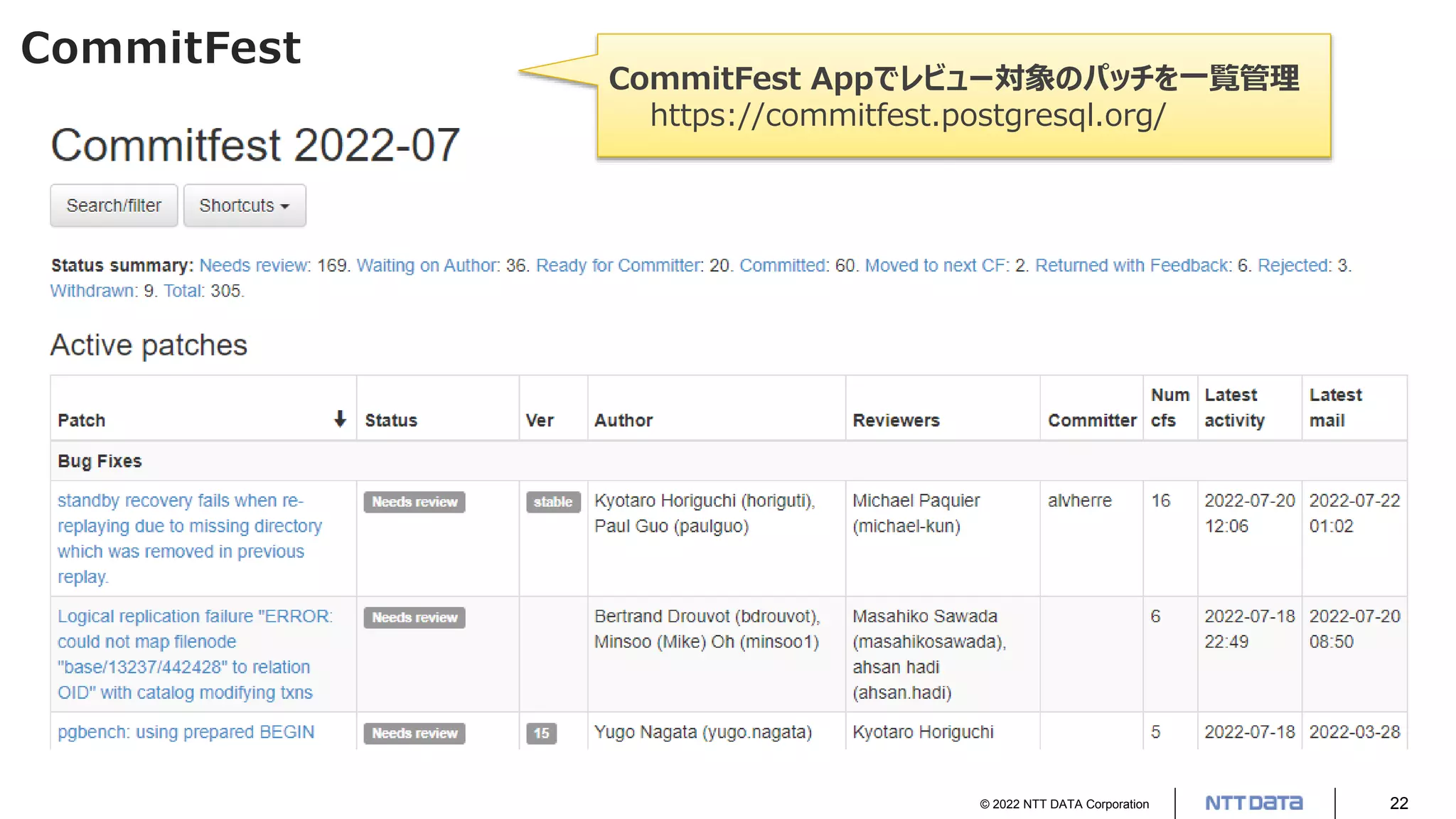Select author Yugo Nagata (yugo.nagata) text
The width and height of the screenshot is (1456, 819).
tap(703, 732)
